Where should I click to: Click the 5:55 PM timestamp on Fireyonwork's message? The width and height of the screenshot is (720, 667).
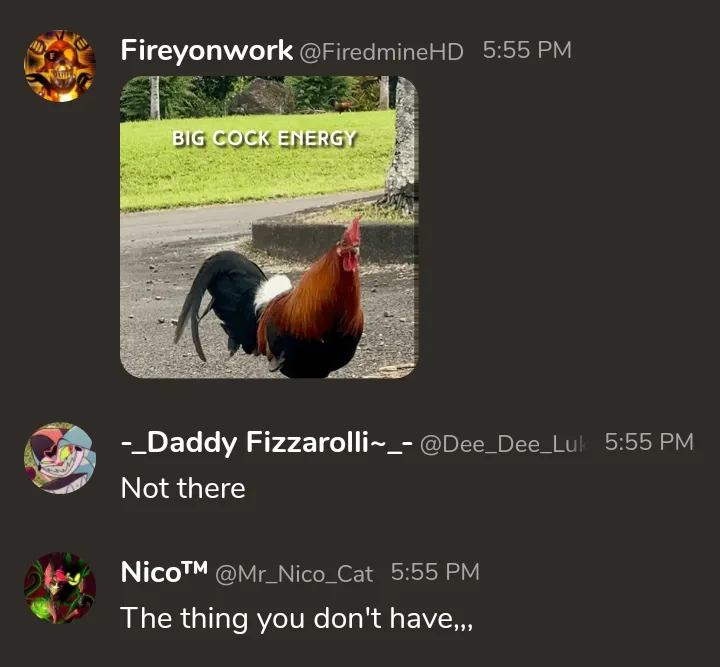[527, 50]
